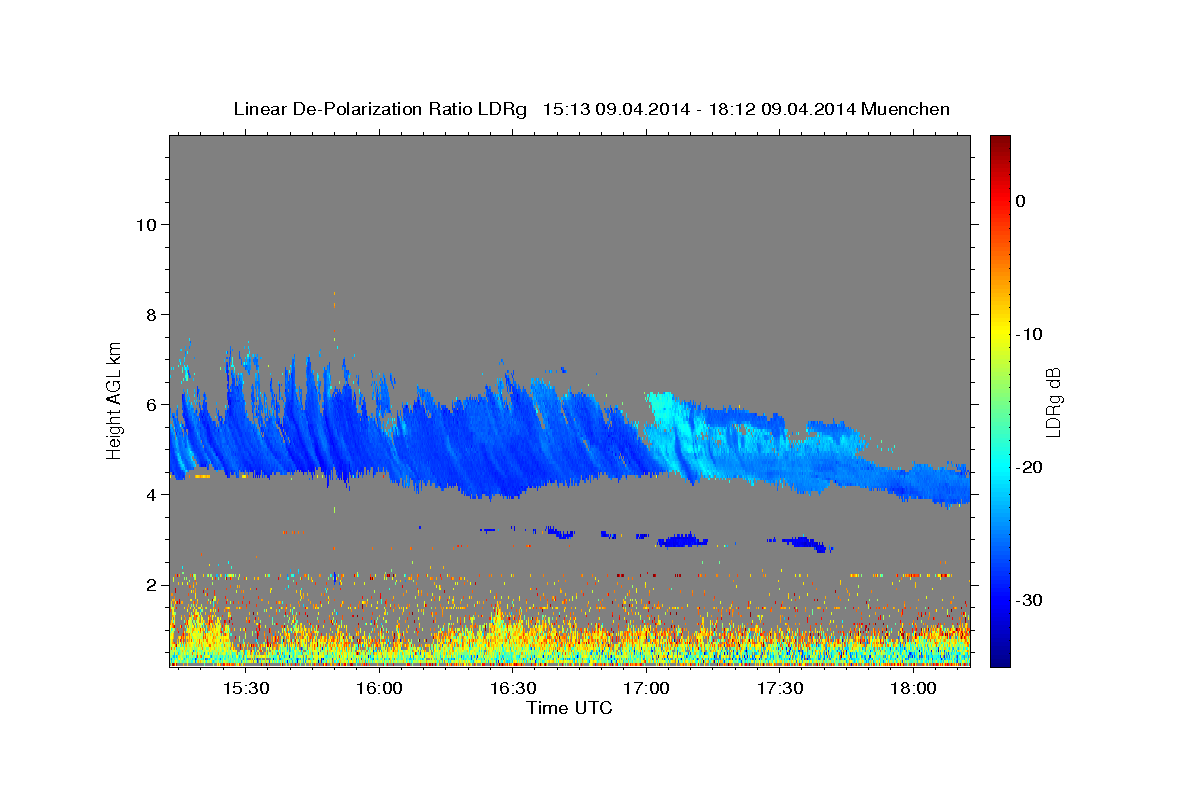Click the 'Muenchen' location text in the title
The width and height of the screenshot is (1200, 800).
(x=905, y=109)
